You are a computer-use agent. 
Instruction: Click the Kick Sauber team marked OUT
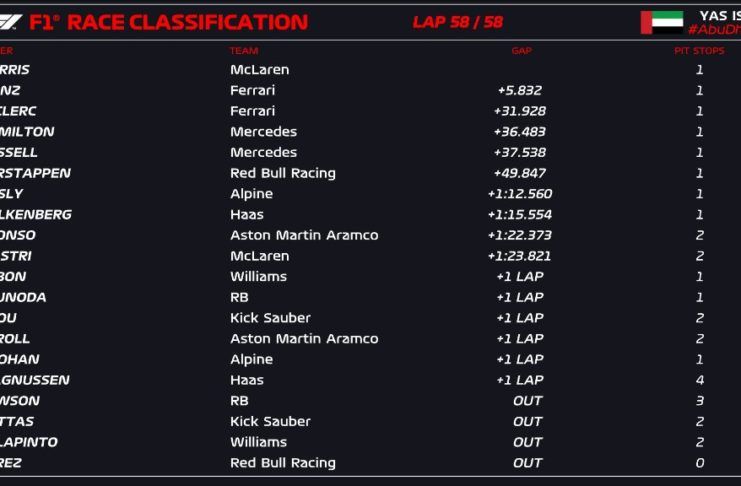[x=270, y=421]
